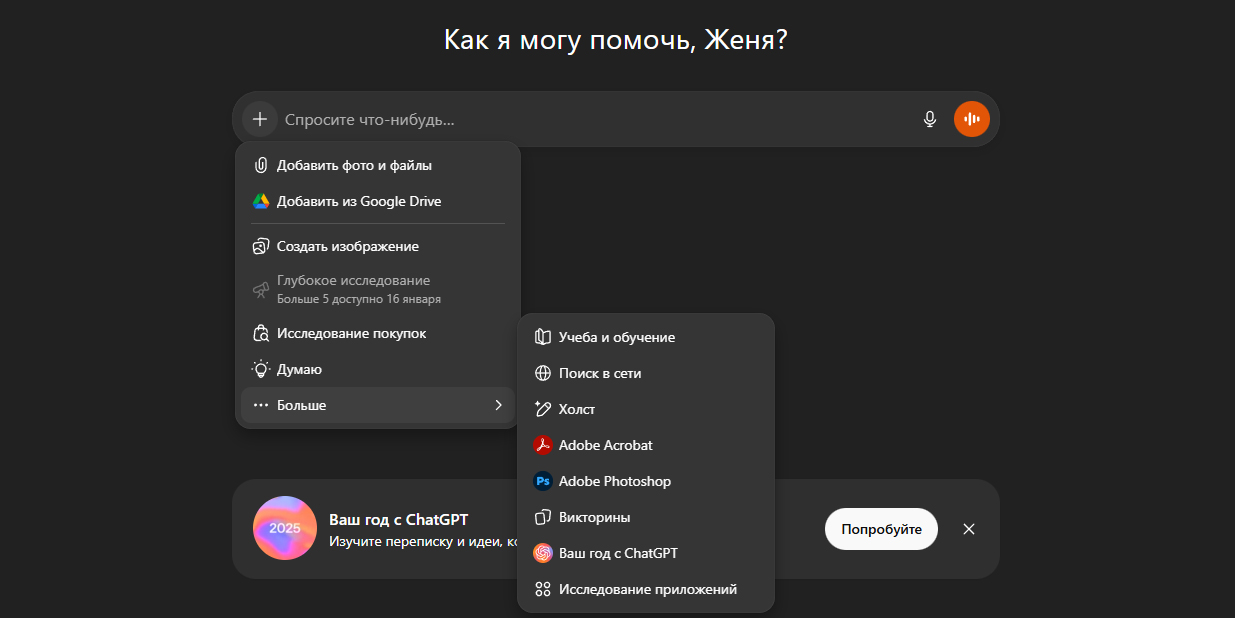
Task: Click the red Adobe Acrobat icon
Action: pos(543,445)
